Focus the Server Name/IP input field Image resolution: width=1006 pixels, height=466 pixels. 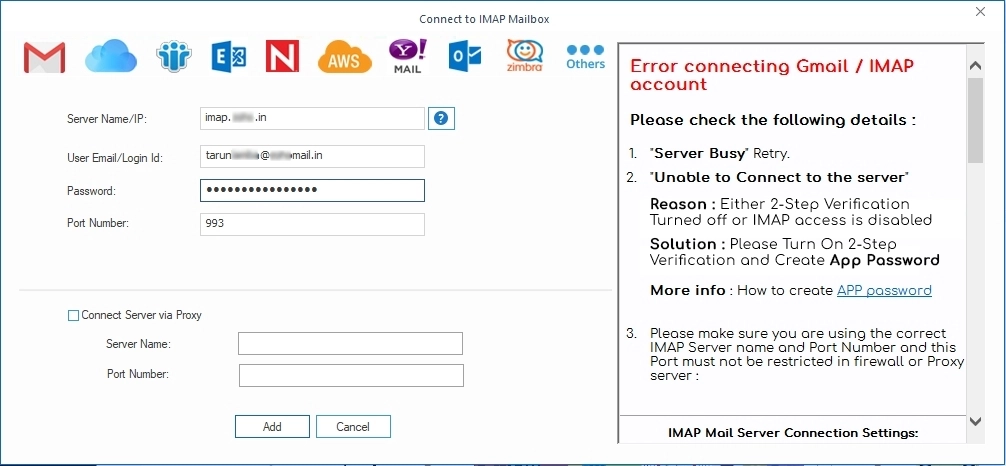(x=312, y=118)
